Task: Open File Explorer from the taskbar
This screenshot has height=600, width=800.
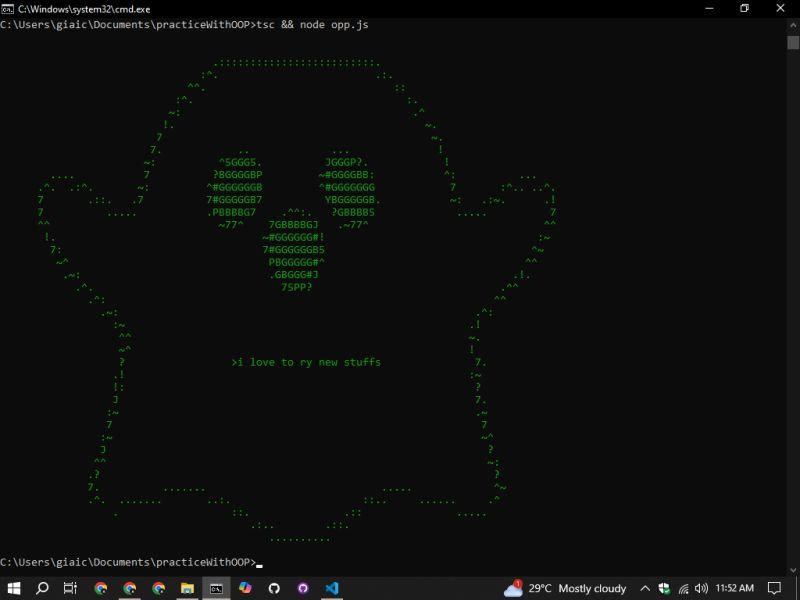Action: [187, 588]
